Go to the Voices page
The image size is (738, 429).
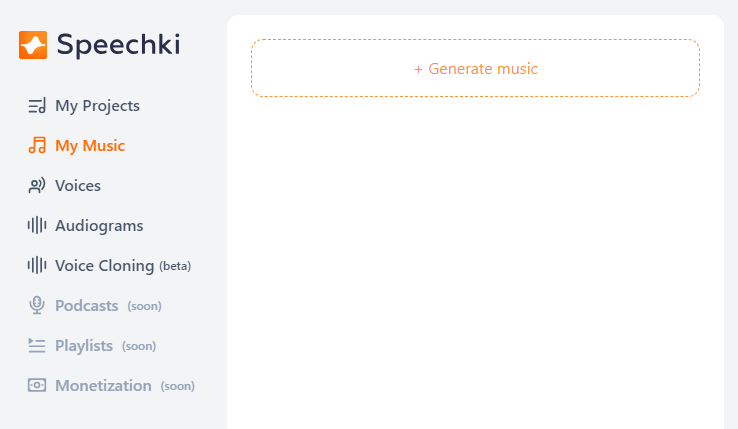[x=78, y=186]
